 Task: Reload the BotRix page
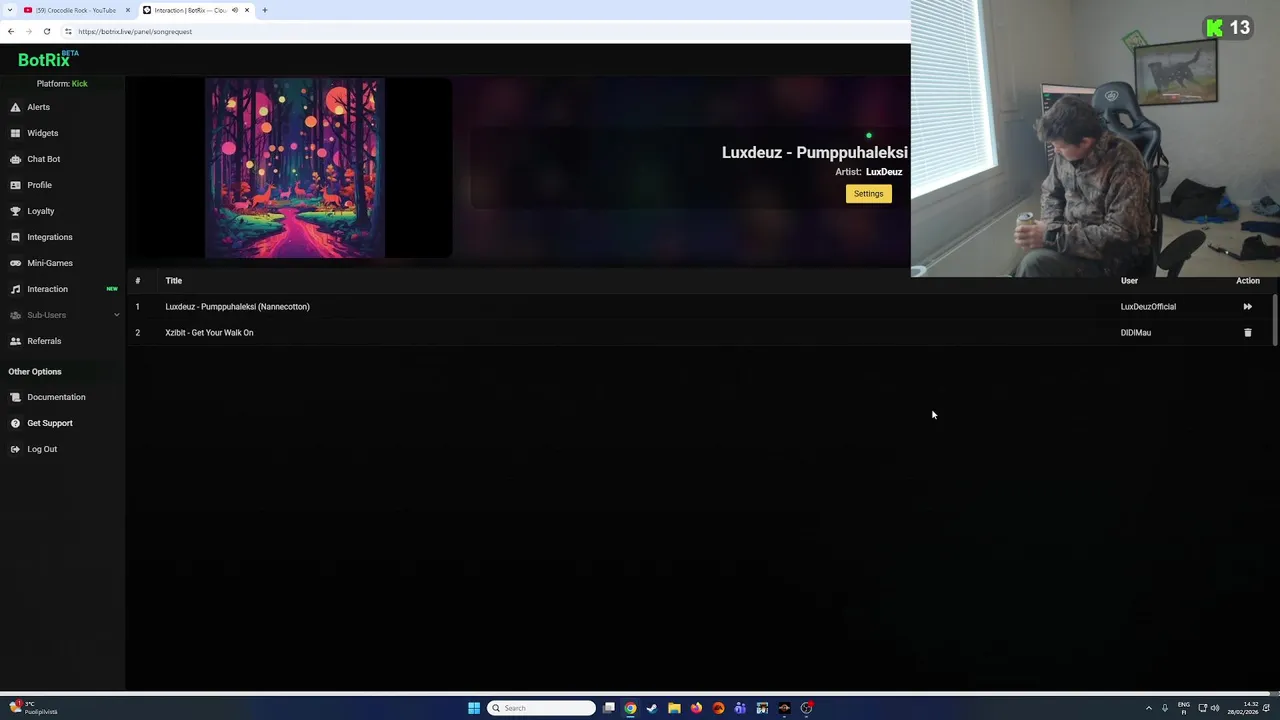pyautogui.click(x=47, y=31)
